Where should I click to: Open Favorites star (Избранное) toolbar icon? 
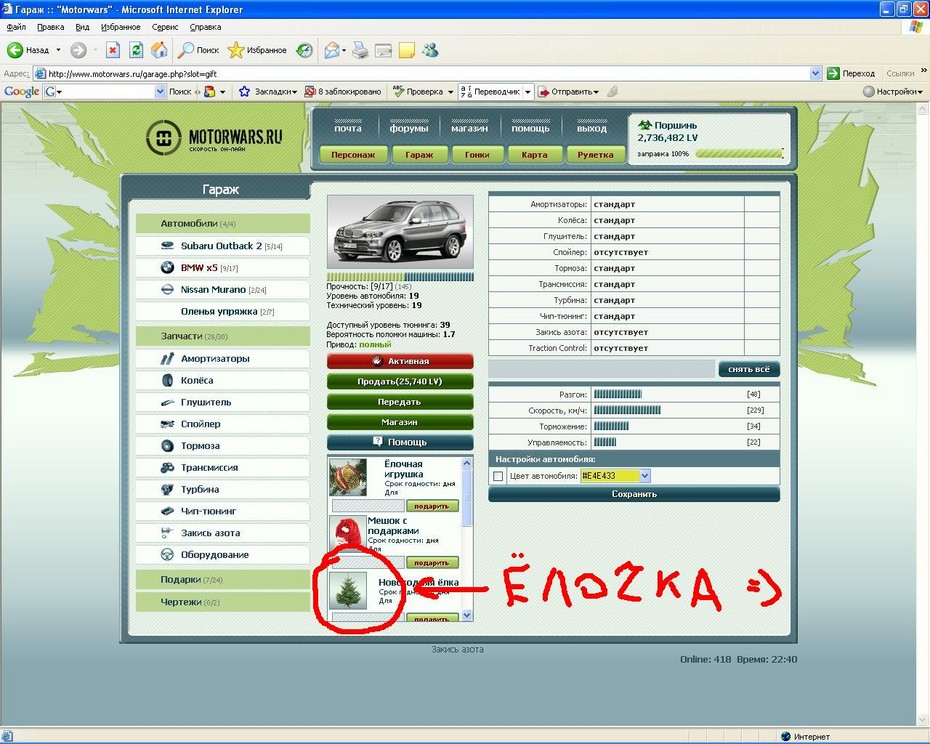tap(235, 50)
